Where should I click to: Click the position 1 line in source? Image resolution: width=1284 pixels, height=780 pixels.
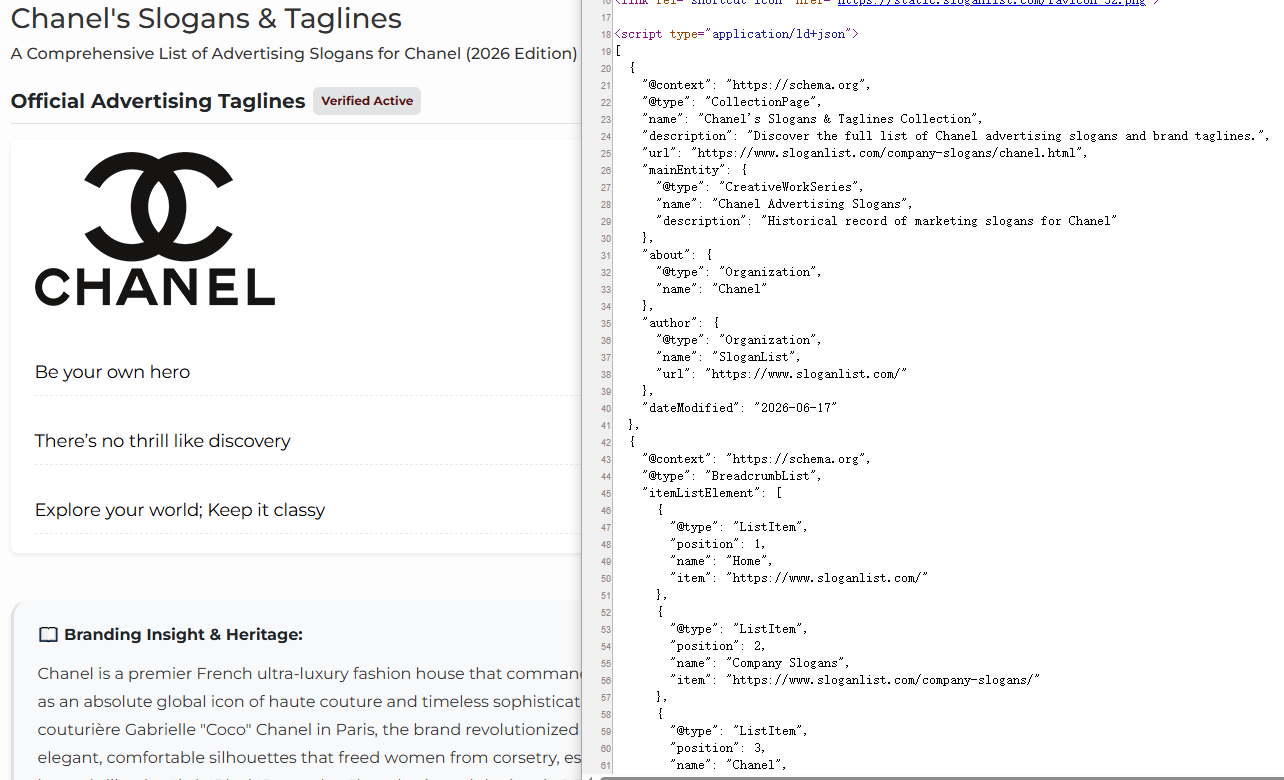(x=718, y=544)
